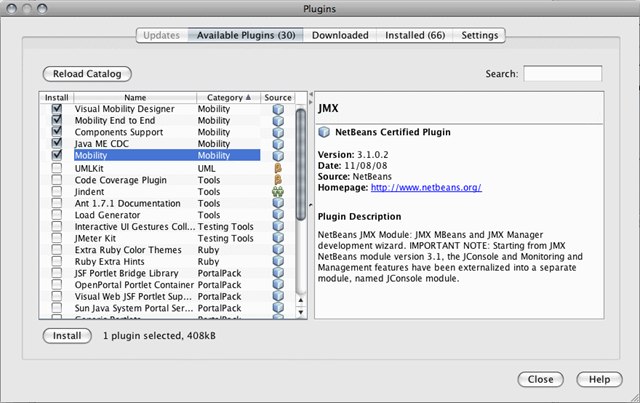The image size is (640, 403).
Task: Click the Close button
Action: pyautogui.click(x=540, y=379)
